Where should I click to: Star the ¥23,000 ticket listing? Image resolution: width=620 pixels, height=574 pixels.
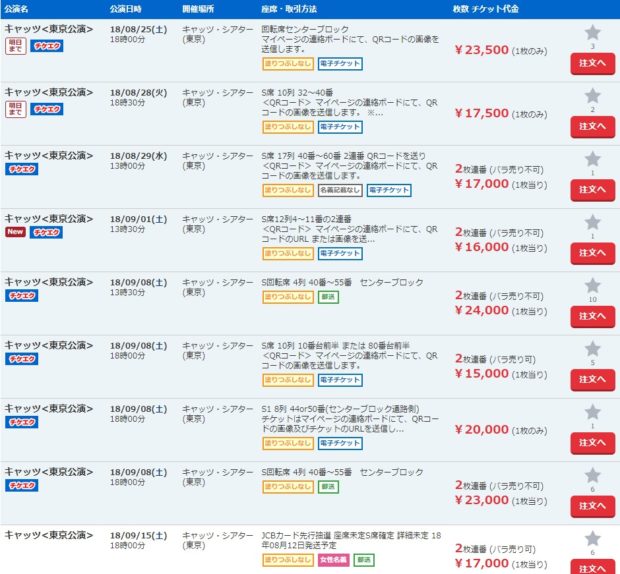tap(592, 476)
